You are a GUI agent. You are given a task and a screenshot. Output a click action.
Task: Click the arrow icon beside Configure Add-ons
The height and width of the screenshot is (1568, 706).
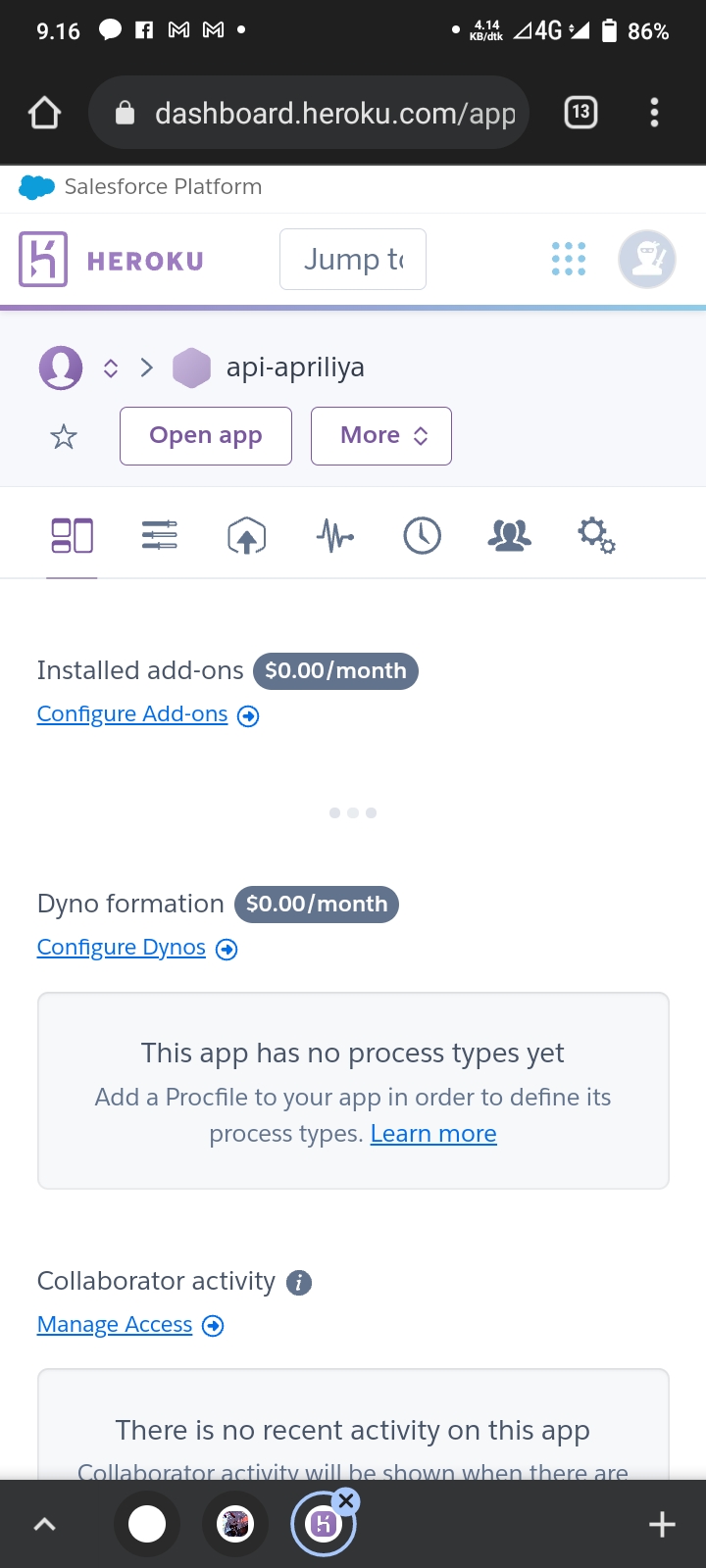(249, 716)
